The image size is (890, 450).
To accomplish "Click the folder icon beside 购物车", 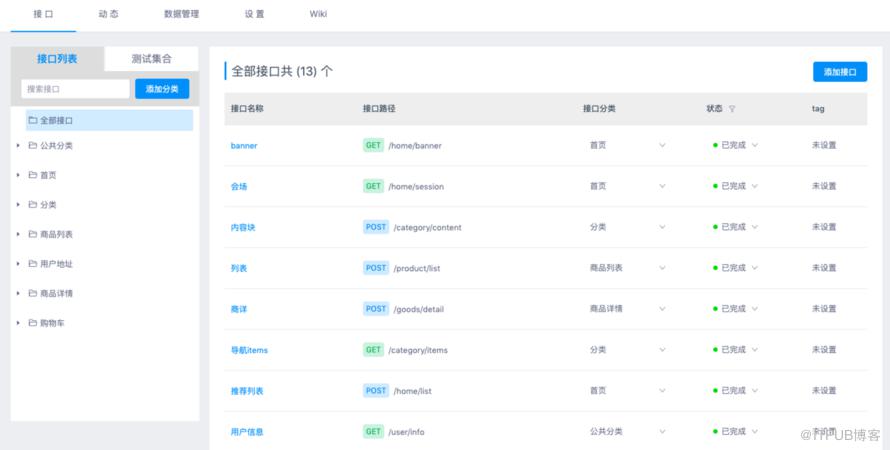I will pos(33,322).
